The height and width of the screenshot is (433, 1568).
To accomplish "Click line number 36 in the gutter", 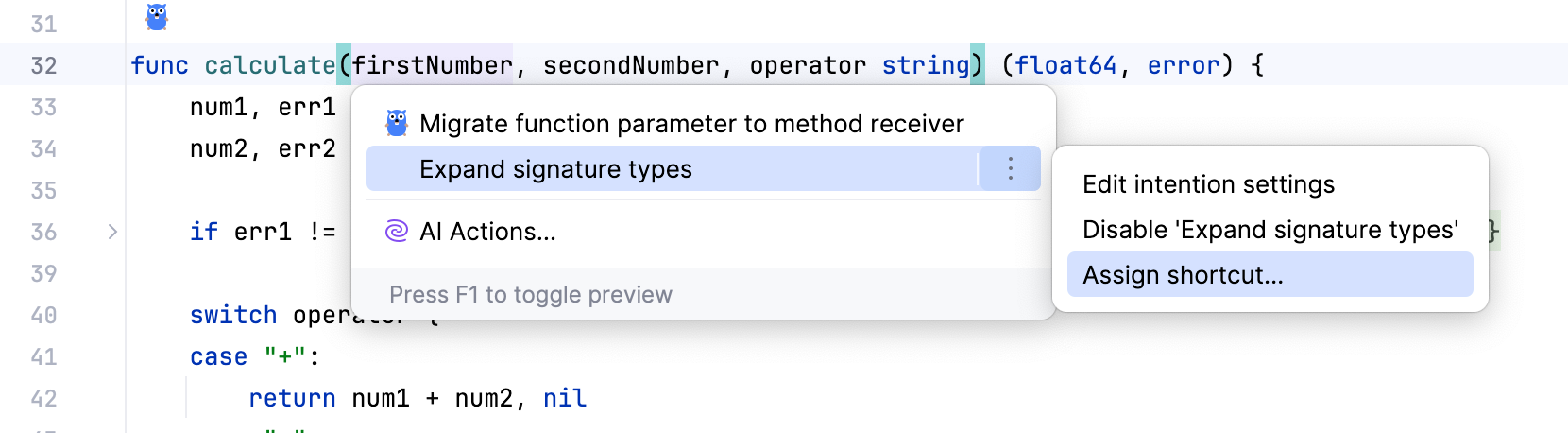I will click(43, 232).
